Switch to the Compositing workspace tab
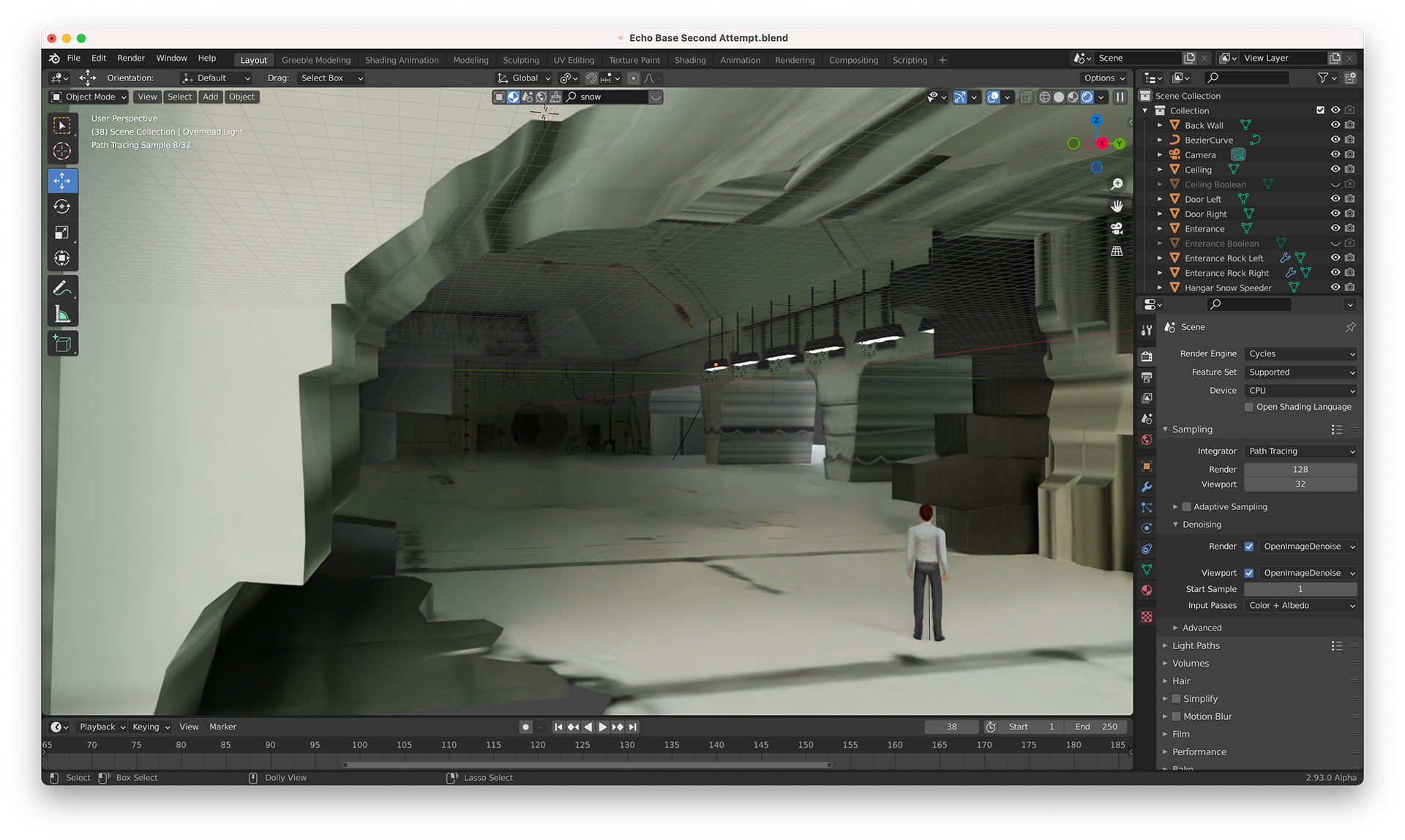This screenshot has height=840, width=1405. [853, 60]
